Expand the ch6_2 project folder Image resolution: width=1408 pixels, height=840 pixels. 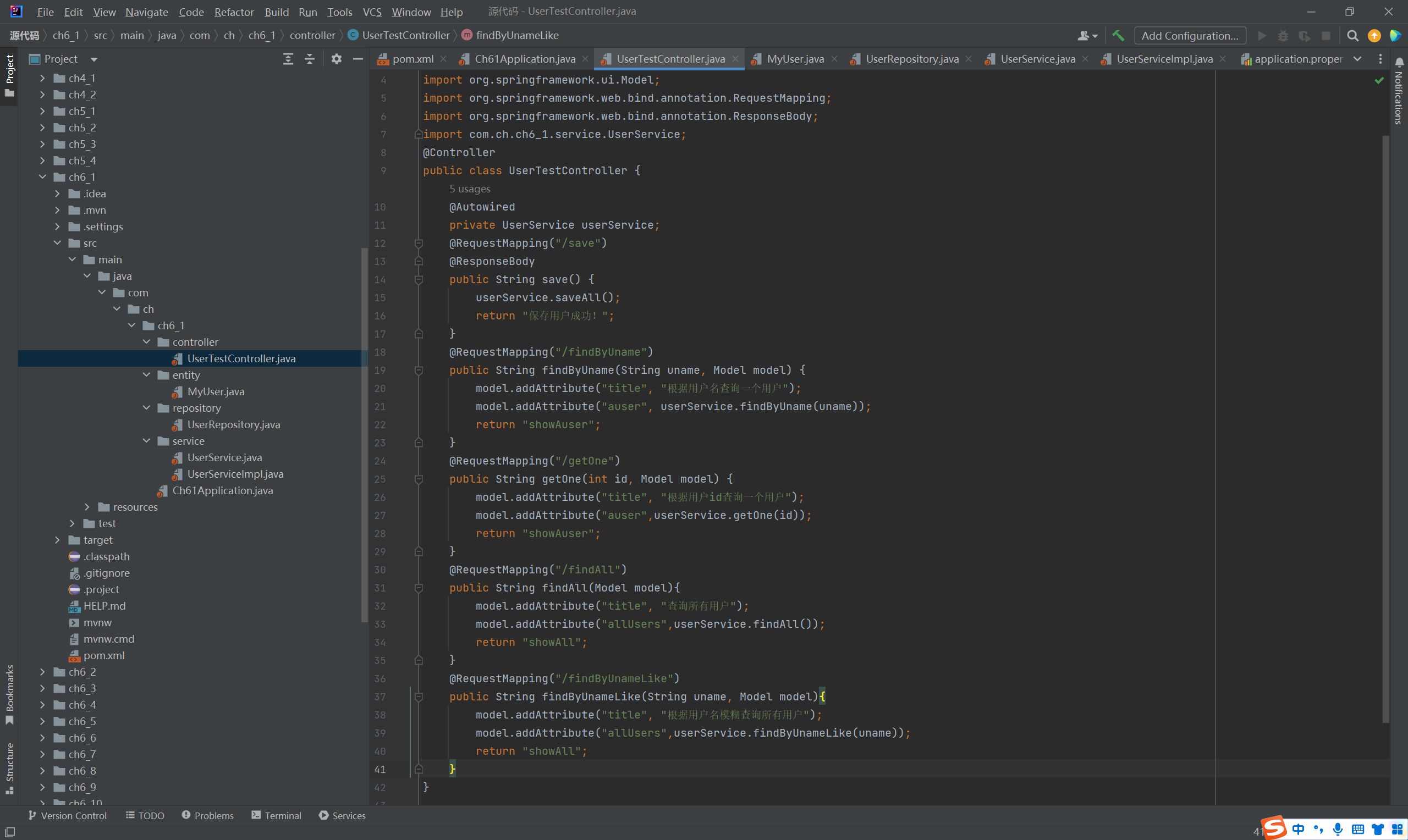click(42, 672)
